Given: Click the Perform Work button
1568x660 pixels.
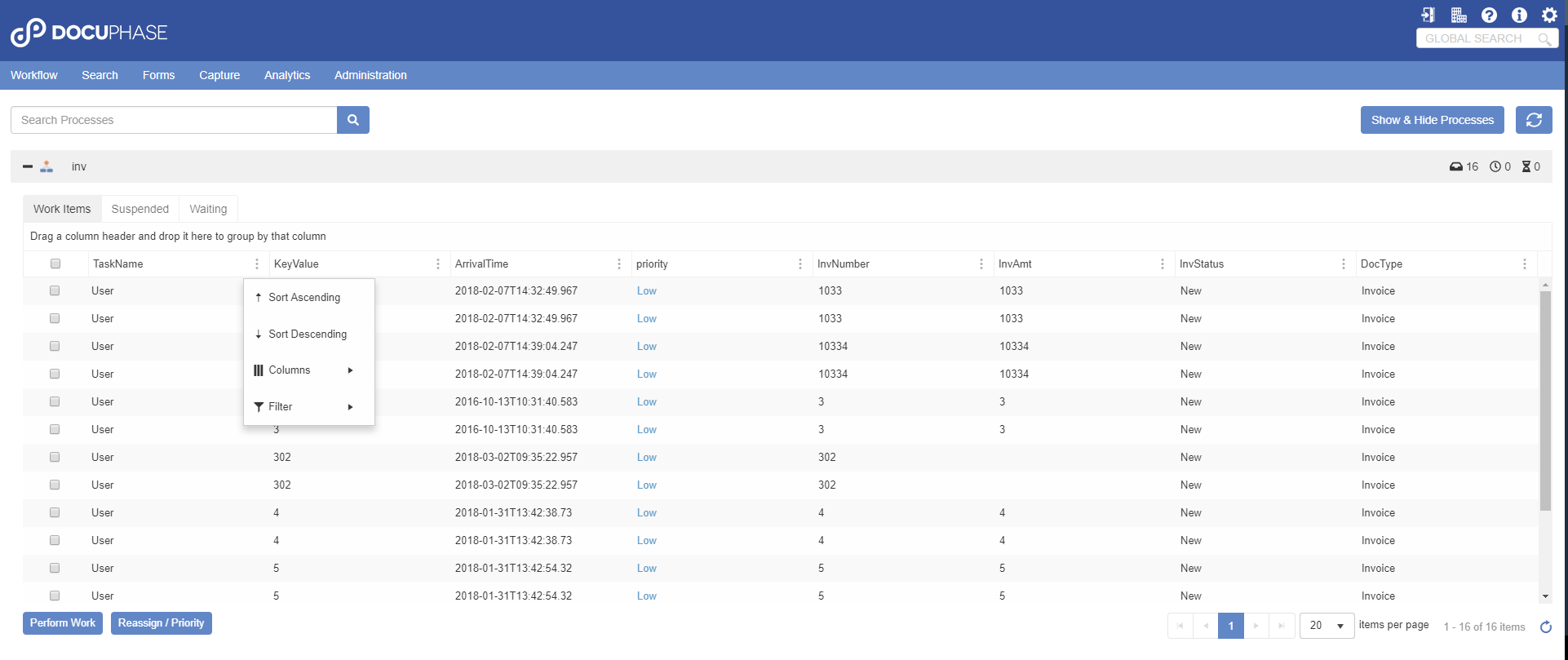Looking at the screenshot, I should click(x=63, y=623).
